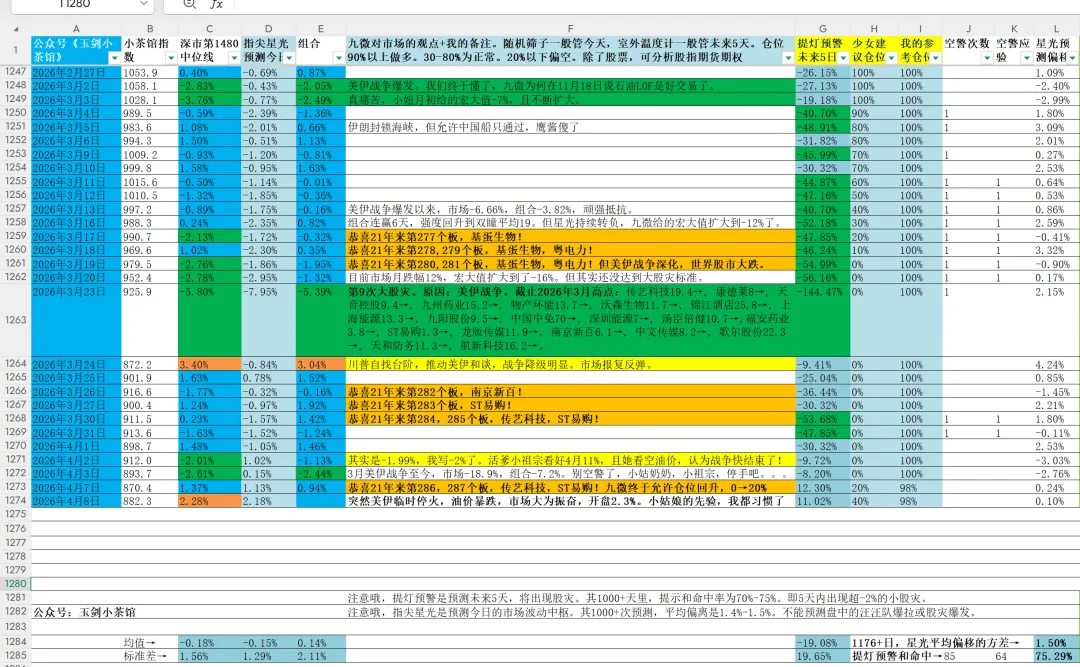
Task: Open the Name Box dropdown arrow showing T1280
Action: point(143,5)
